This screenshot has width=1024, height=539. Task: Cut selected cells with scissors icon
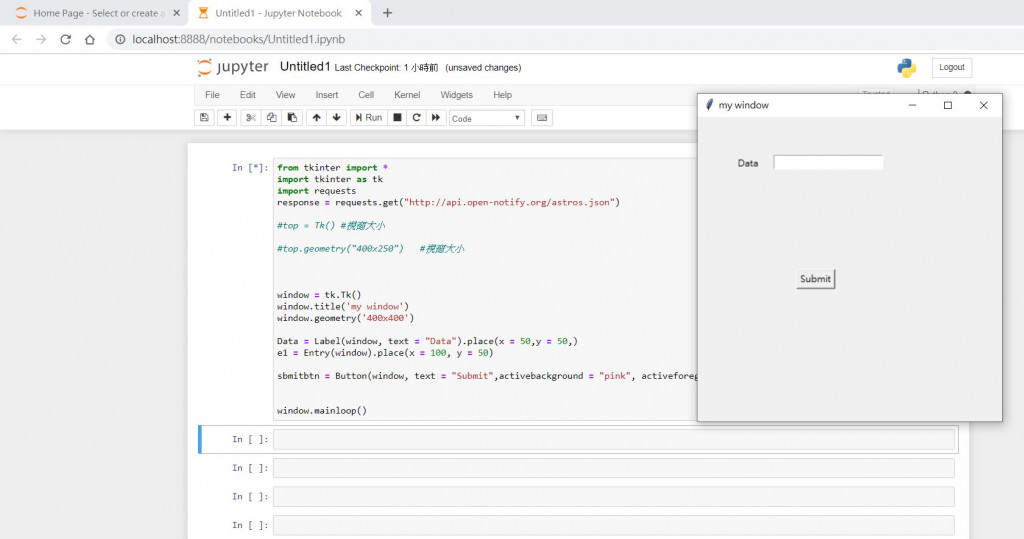pos(251,118)
